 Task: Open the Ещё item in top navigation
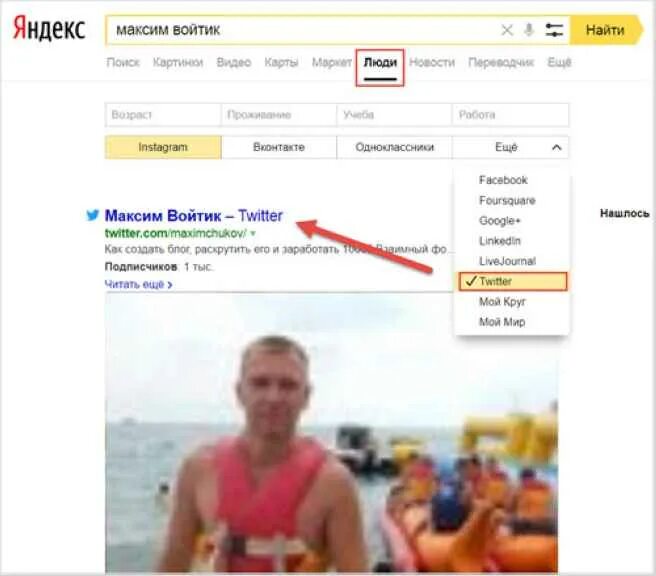click(559, 63)
